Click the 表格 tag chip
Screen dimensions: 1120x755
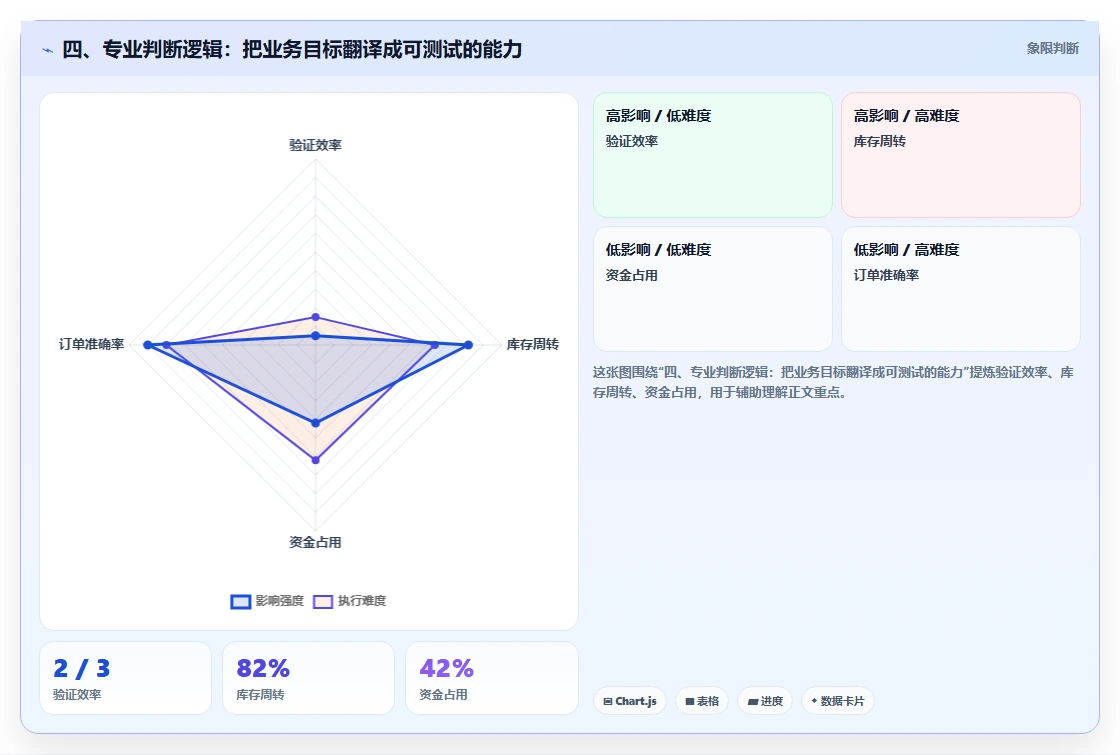701,701
